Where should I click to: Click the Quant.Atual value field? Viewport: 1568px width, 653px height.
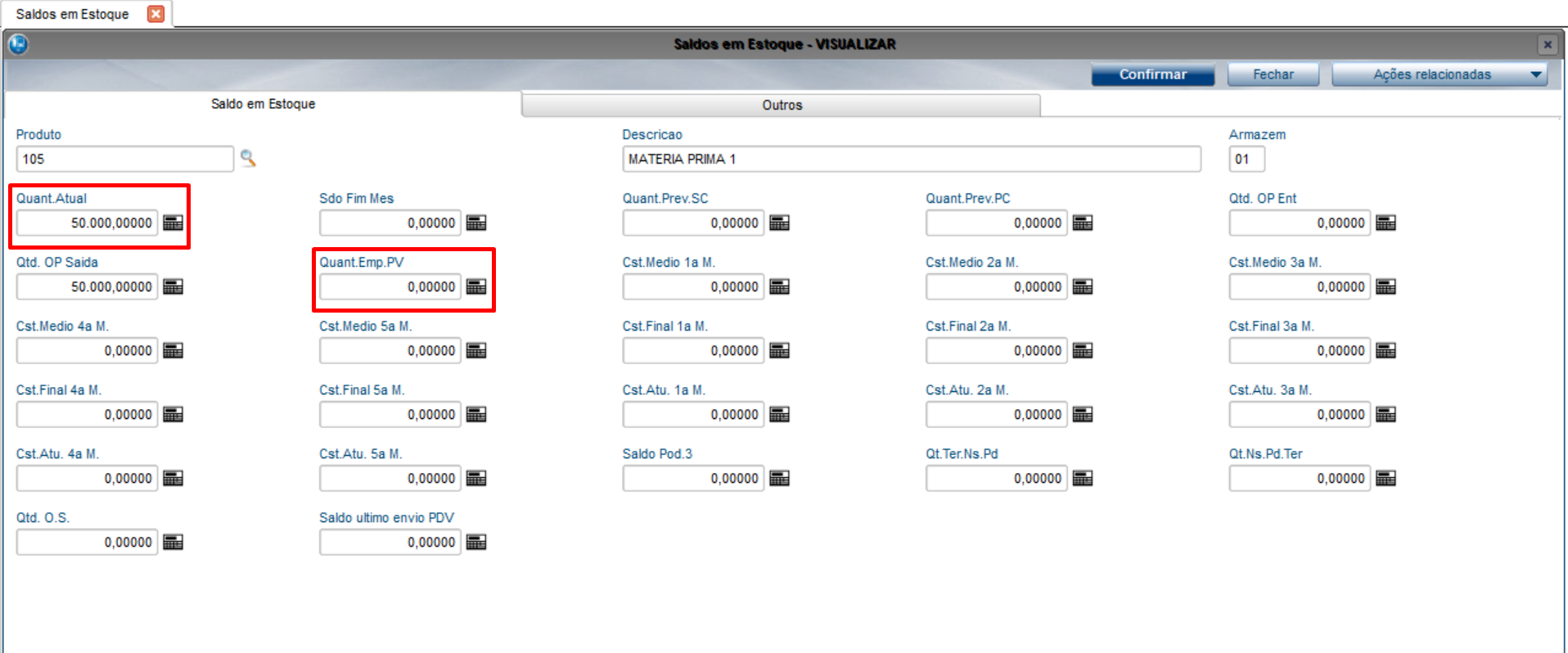87,223
